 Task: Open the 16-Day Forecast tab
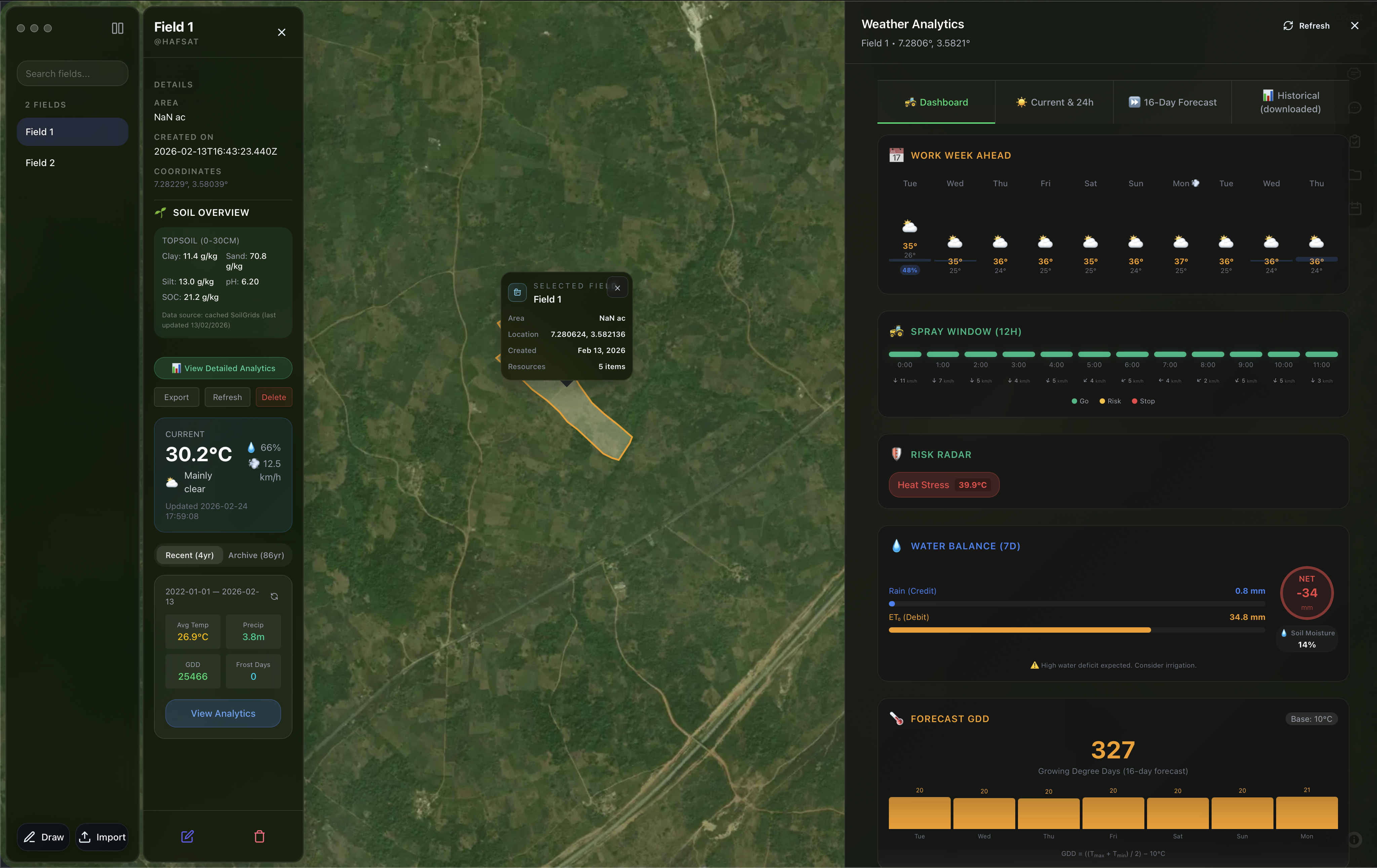tap(1172, 102)
